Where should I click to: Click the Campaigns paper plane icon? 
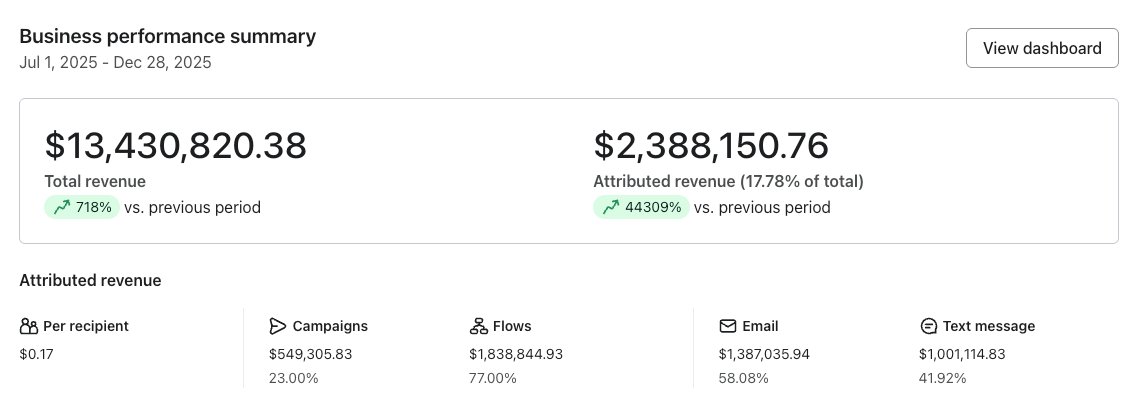(278, 326)
